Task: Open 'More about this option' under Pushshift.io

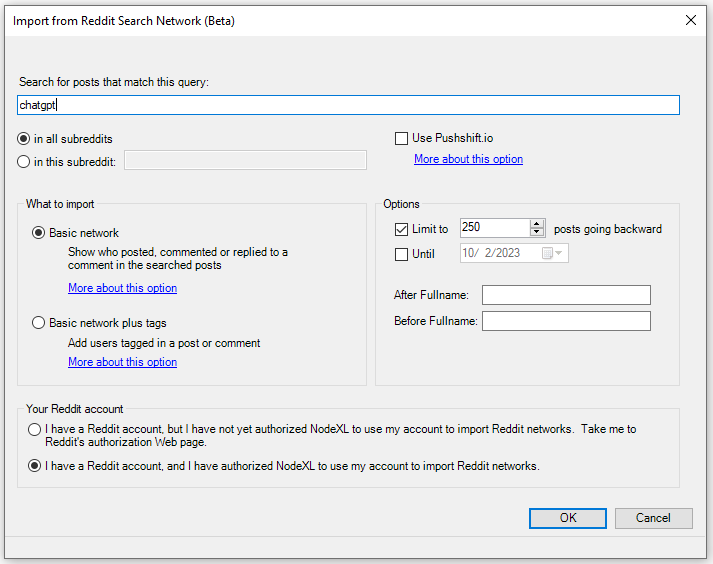Action: [468, 159]
